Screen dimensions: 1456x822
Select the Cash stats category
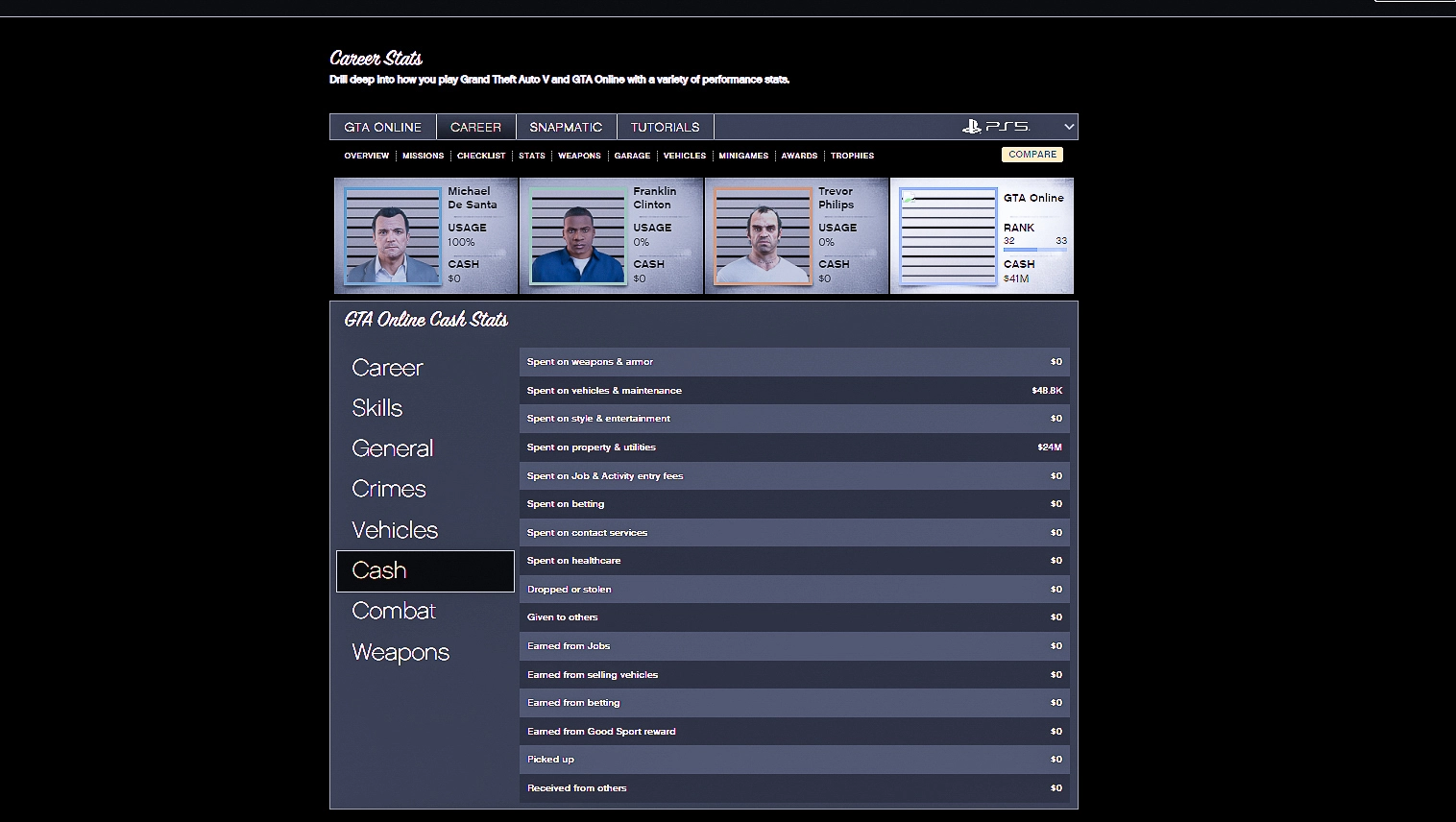(425, 570)
